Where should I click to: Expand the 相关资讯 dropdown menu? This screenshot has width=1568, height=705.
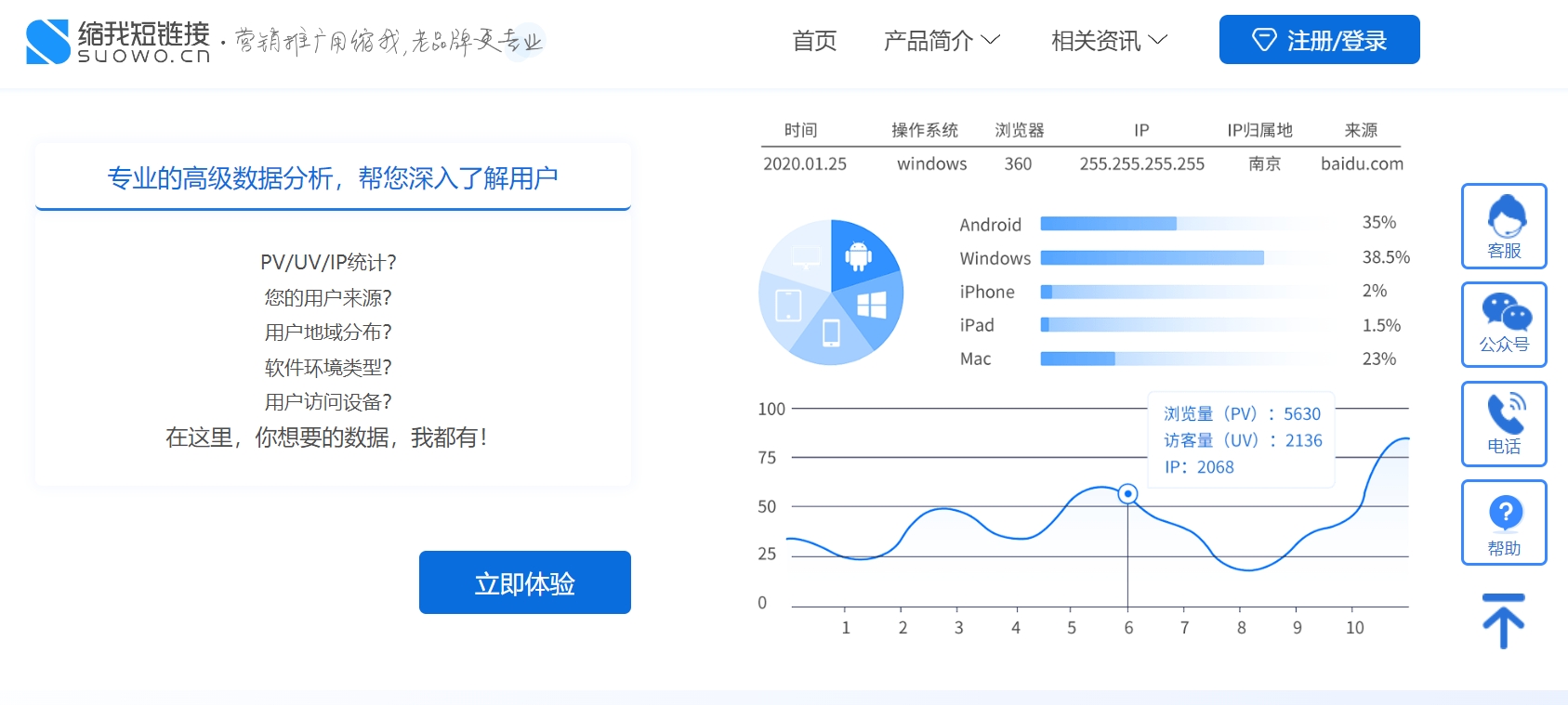click(1108, 41)
